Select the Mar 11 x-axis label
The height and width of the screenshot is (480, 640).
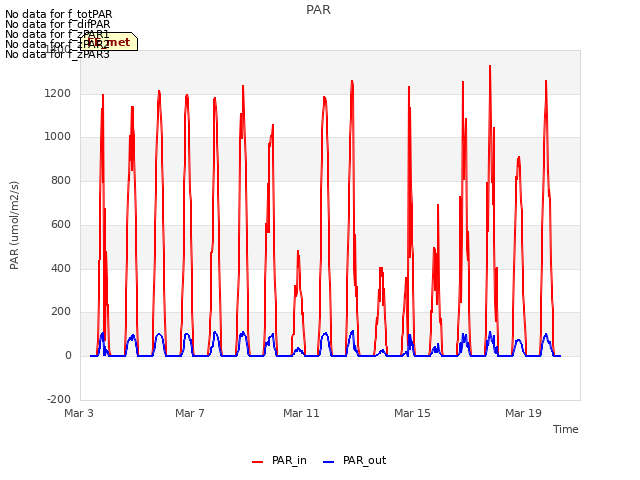click(x=301, y=413)
